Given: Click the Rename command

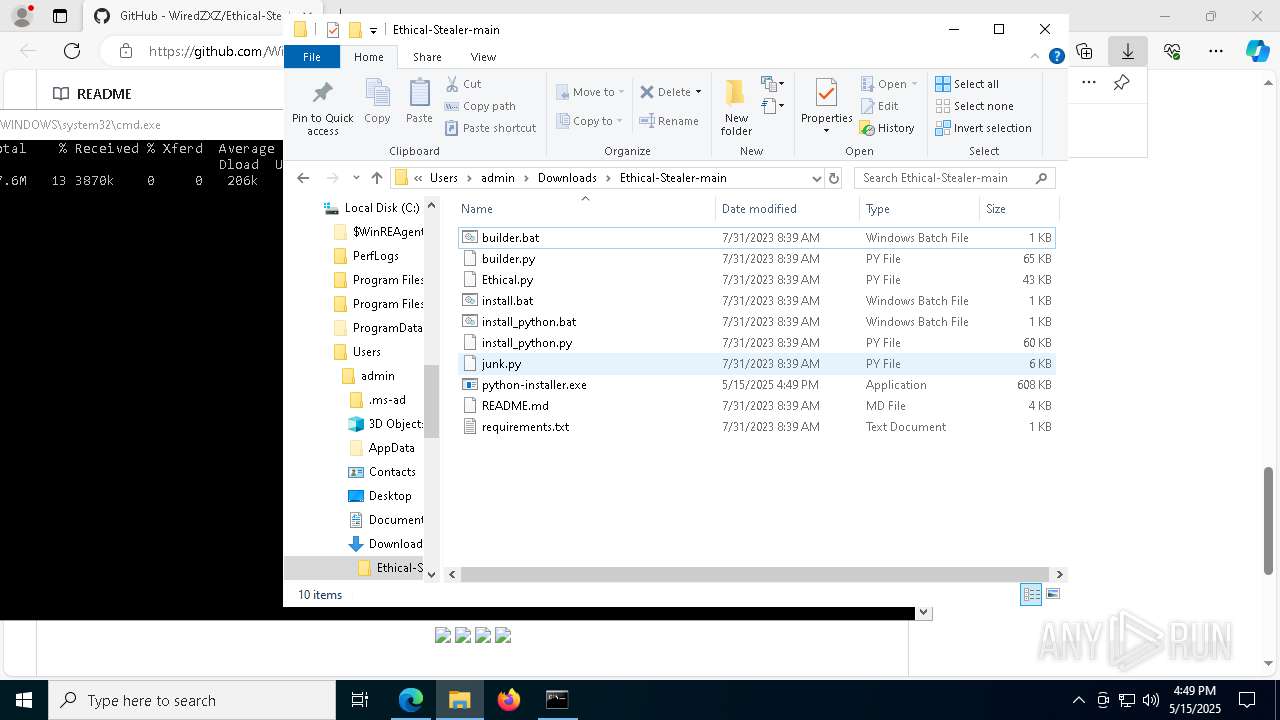Looking at the screenshot, I should (669, 121).
